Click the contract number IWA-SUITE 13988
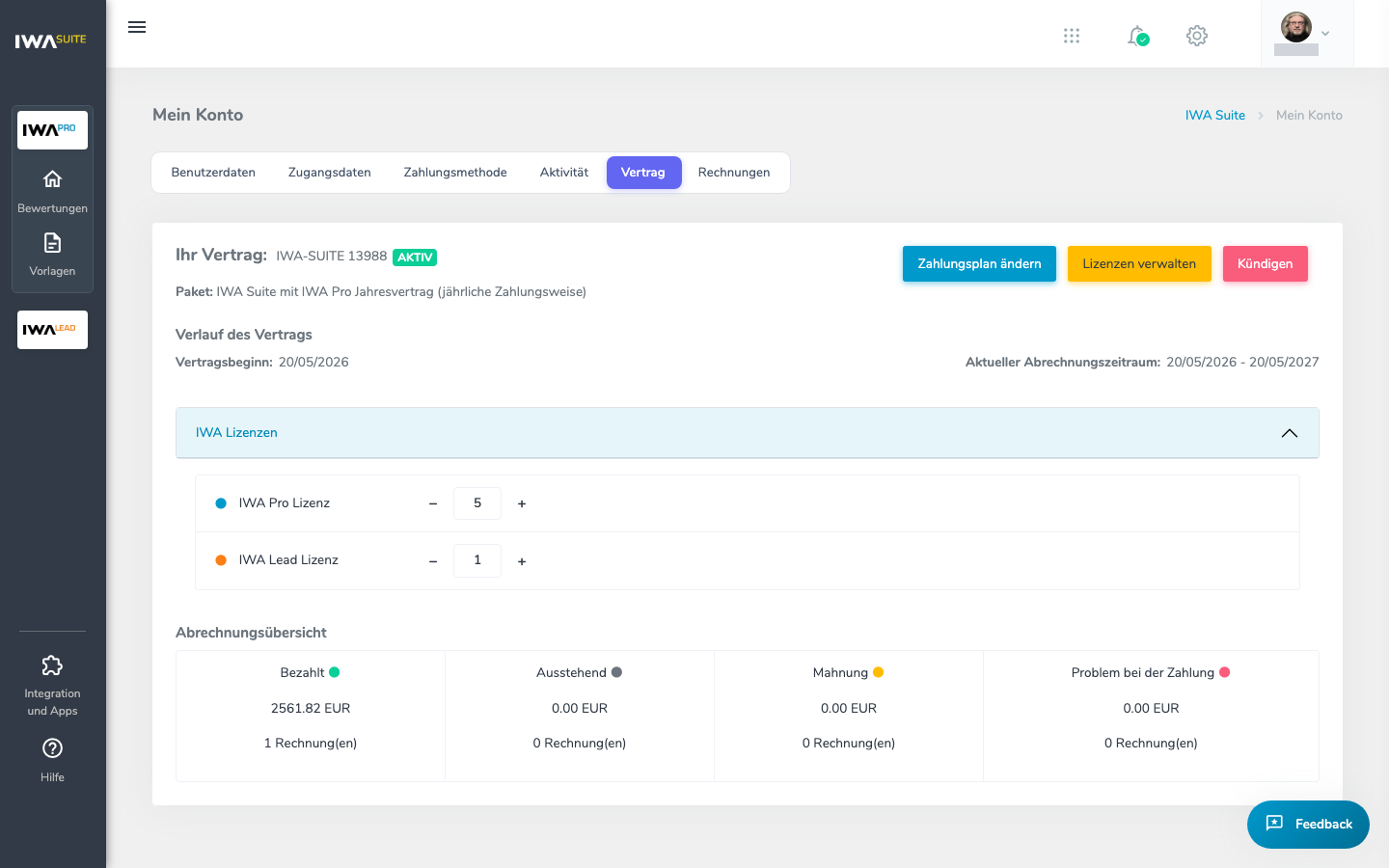 [x=332, y=257]
